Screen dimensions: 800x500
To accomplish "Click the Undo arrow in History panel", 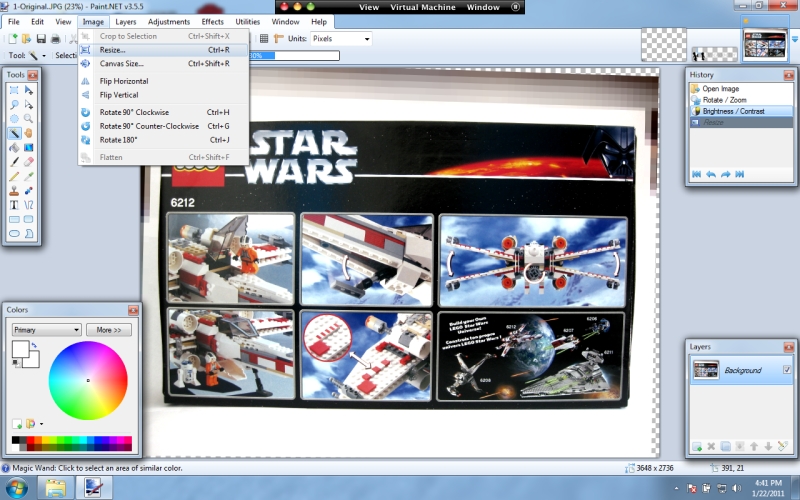I will click(710, 174).
